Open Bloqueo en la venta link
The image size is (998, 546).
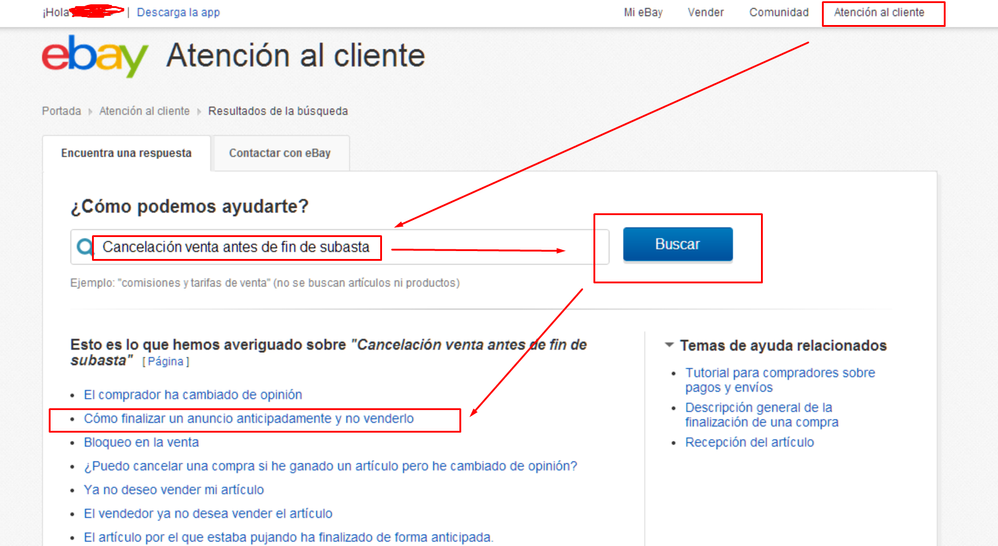coord(141,442)
